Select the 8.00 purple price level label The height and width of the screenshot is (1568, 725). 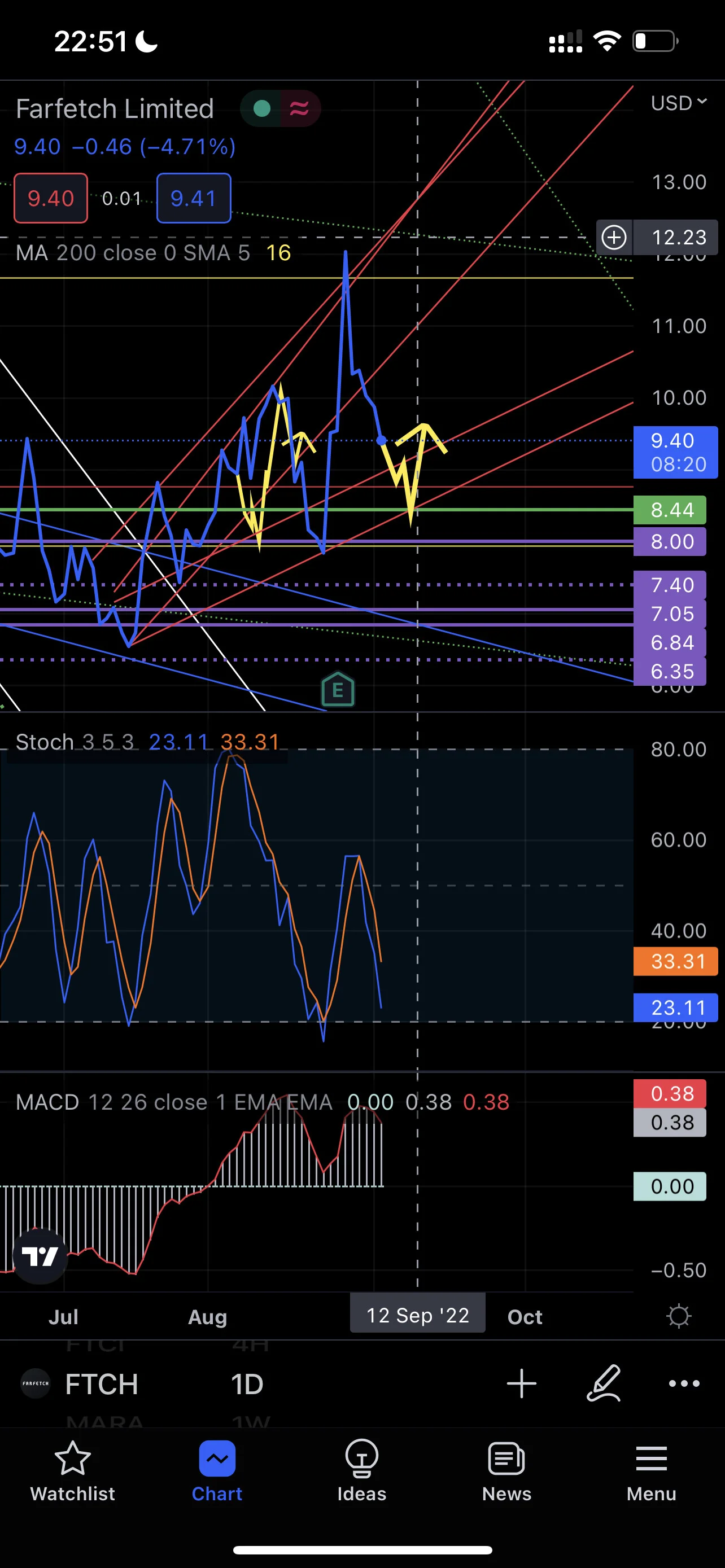click(670, 541)
